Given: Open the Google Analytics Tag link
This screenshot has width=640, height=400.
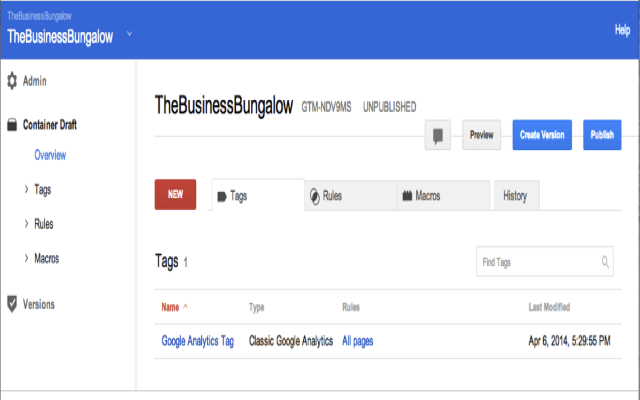Looking at the screenshot, I should (x=198, y=341).
